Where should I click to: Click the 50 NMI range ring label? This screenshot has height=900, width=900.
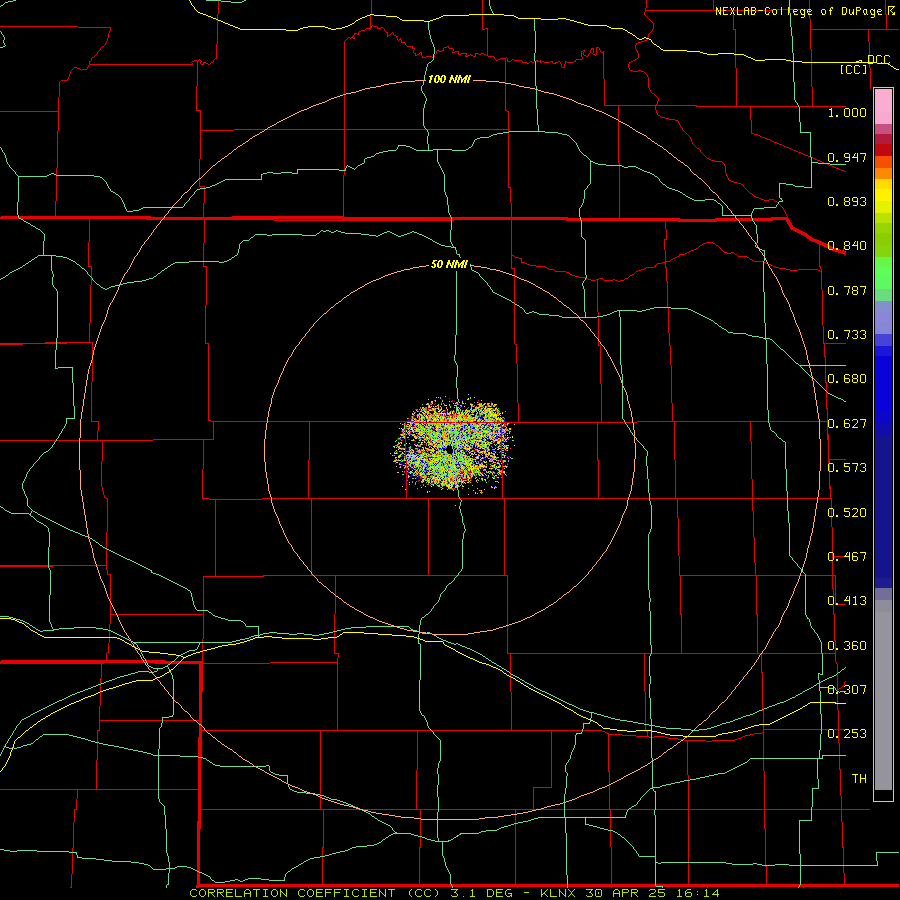[x=449, y=264]
